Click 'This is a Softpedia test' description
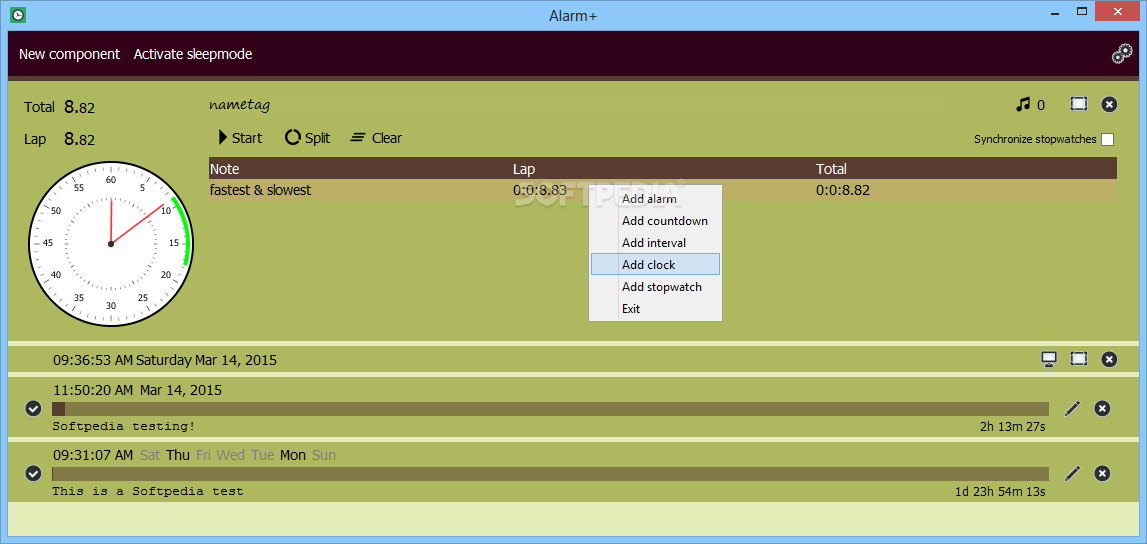The image size is (1147, 544). (x=148, y=491)
